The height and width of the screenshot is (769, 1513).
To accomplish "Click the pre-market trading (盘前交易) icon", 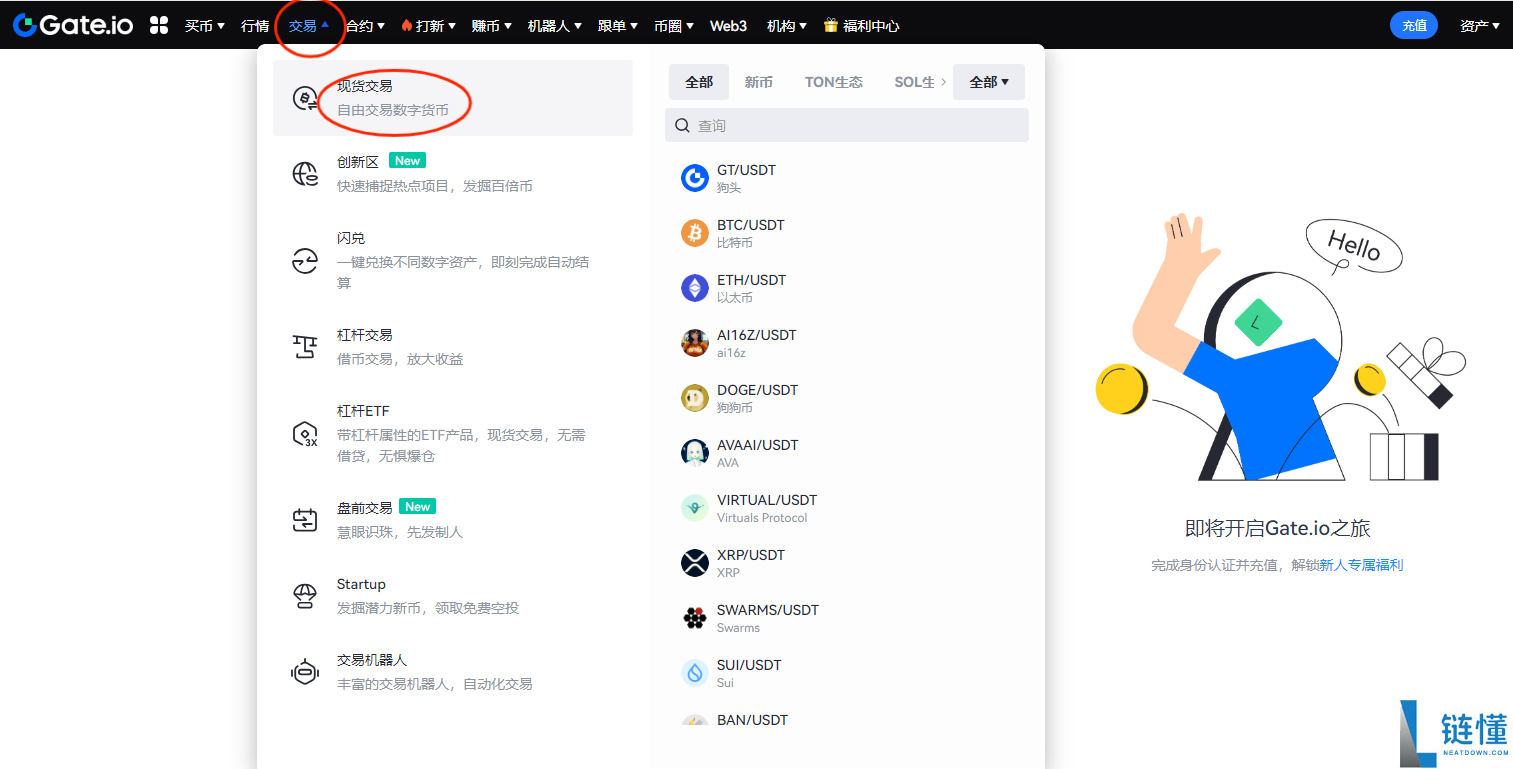I will (x=305, y=520).
